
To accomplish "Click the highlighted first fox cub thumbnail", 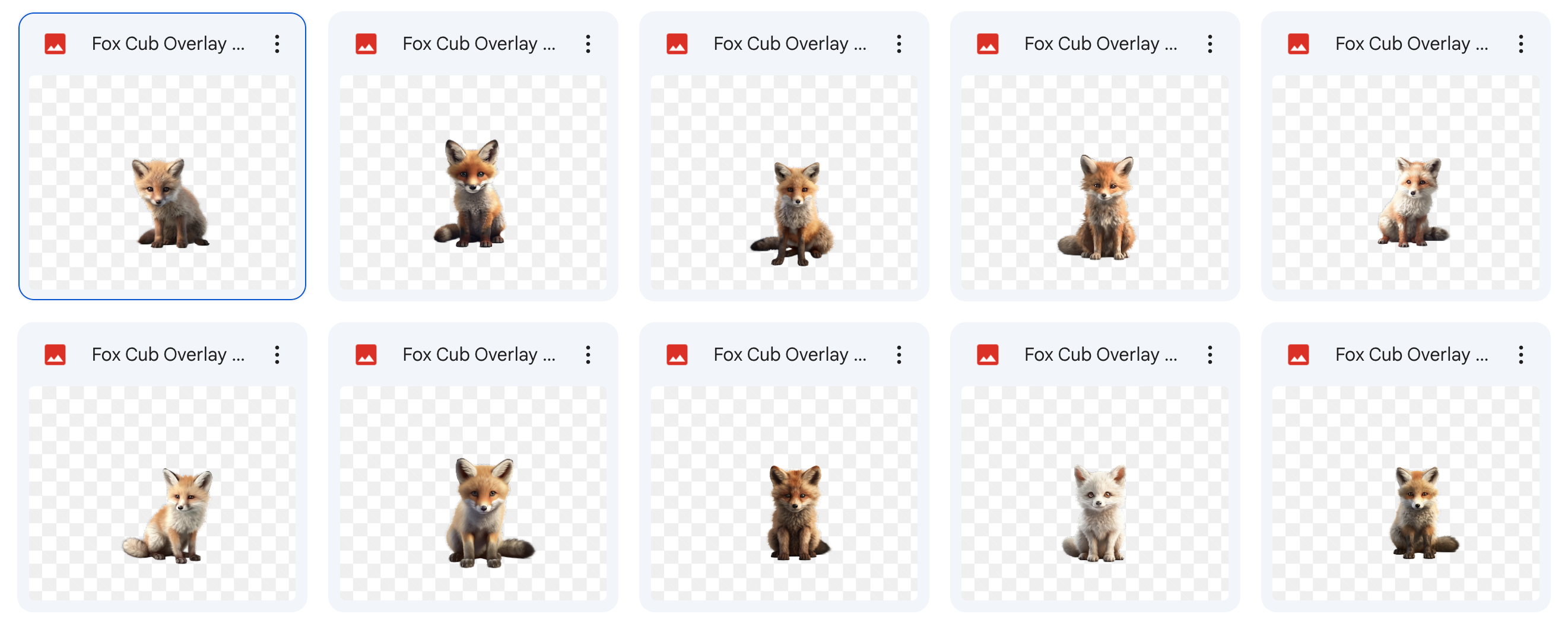I will coord(163,183).
